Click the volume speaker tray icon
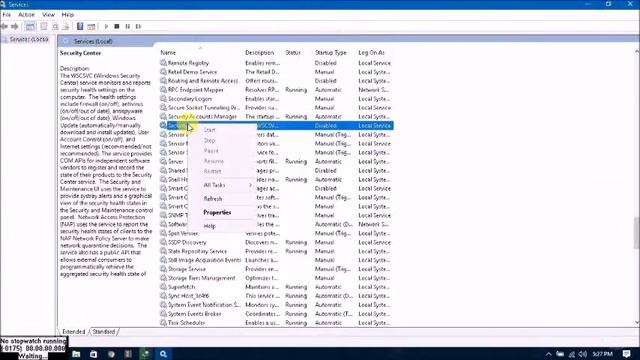 click(x=582, y=354)
